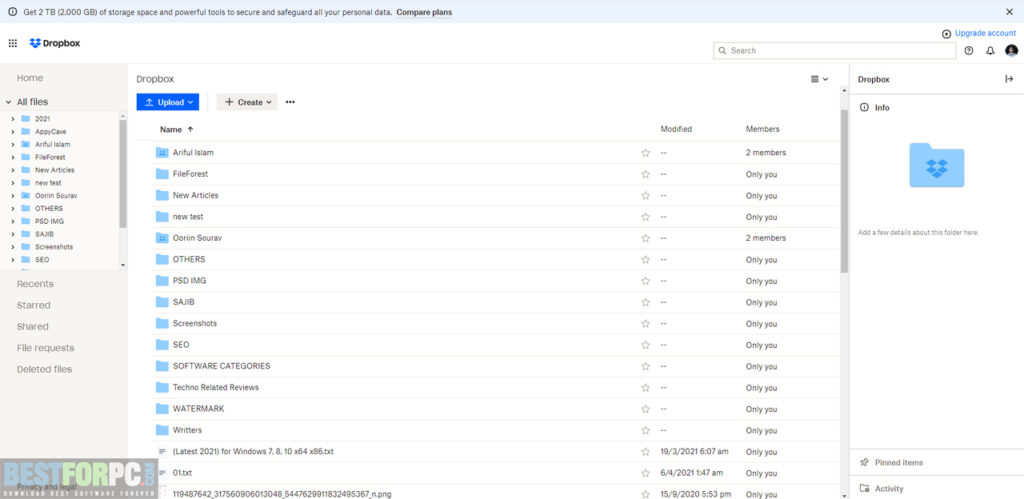Star the FileForest folder
1024x499 pixels.
click(645, 174)
